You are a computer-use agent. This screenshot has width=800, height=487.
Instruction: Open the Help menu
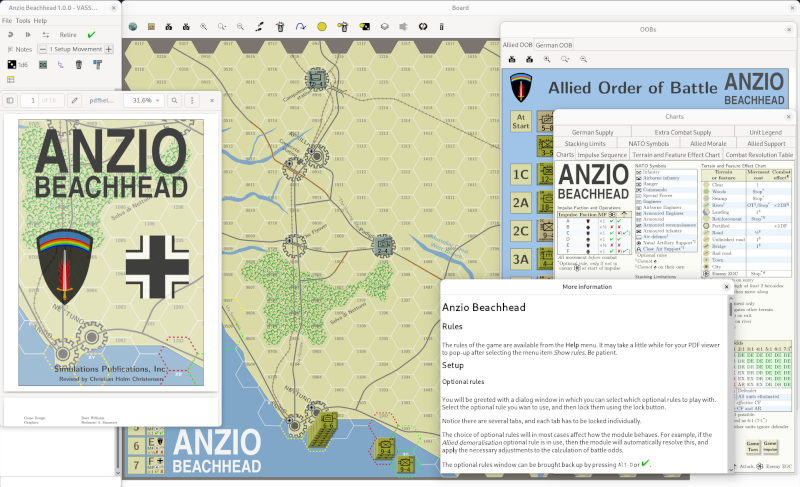40,20
